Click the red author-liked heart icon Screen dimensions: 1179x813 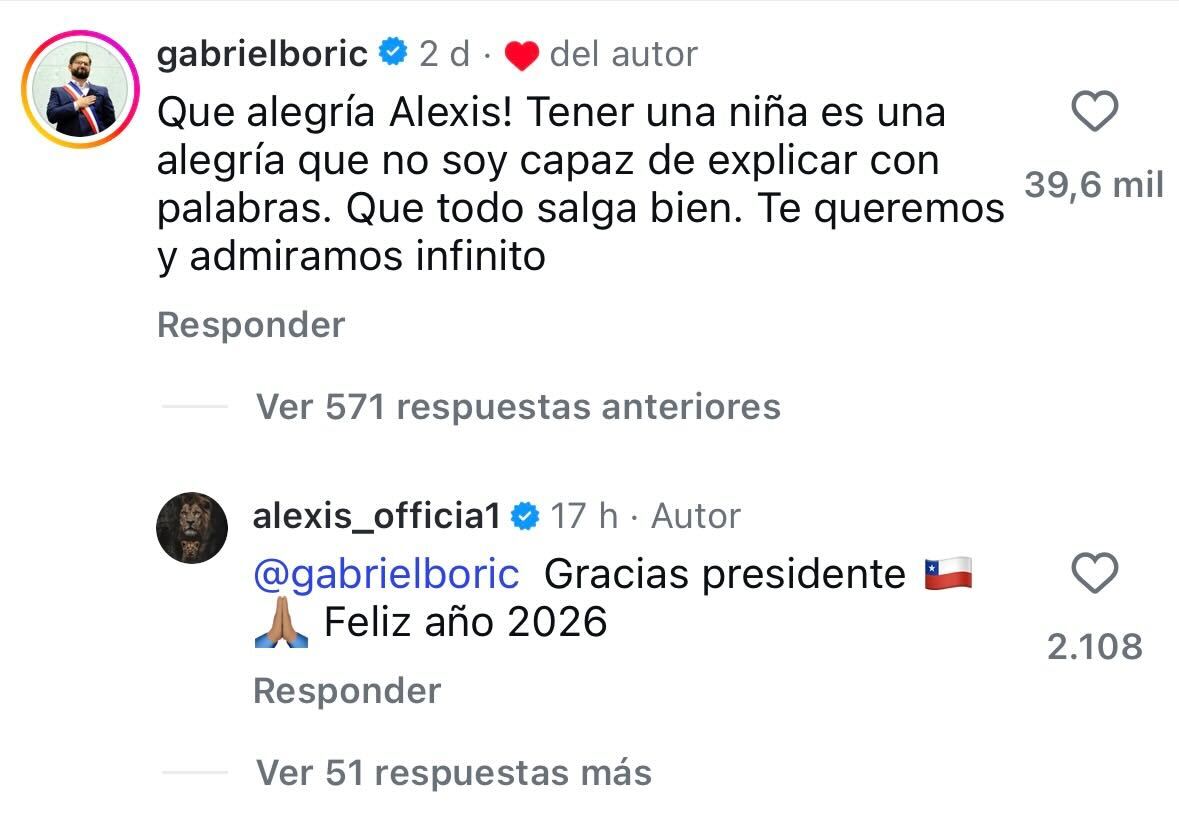pyautogui.click(x=521, y=55)
